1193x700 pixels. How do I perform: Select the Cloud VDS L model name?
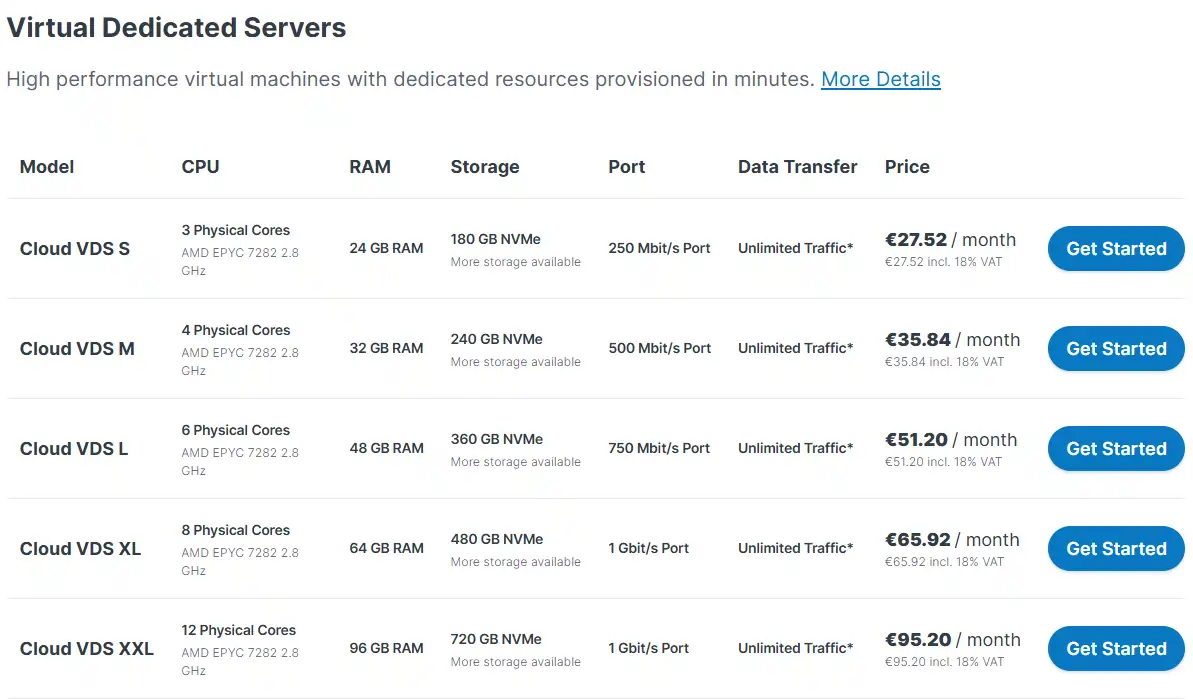pyautogui.click(x=74, y=449)
